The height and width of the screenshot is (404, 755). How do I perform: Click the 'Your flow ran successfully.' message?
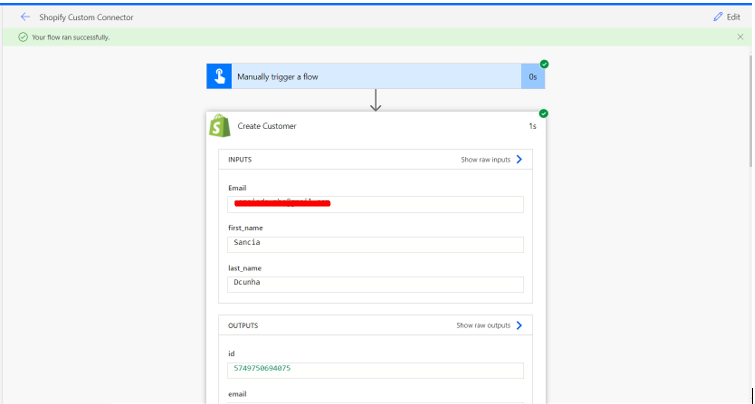click(71, 37)
